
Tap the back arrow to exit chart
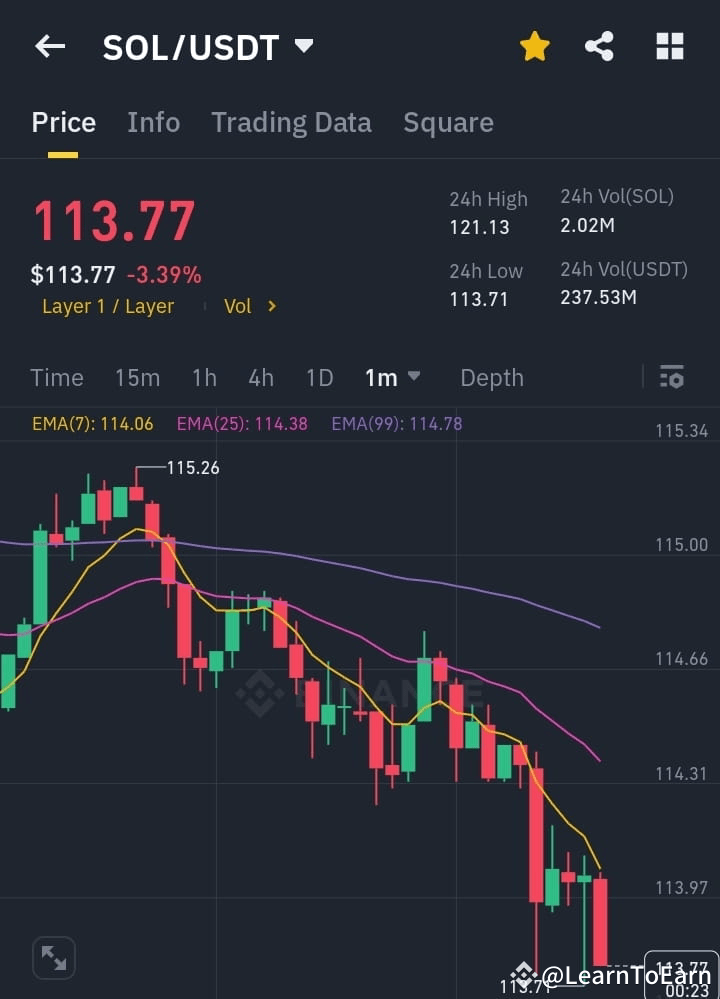50,46
